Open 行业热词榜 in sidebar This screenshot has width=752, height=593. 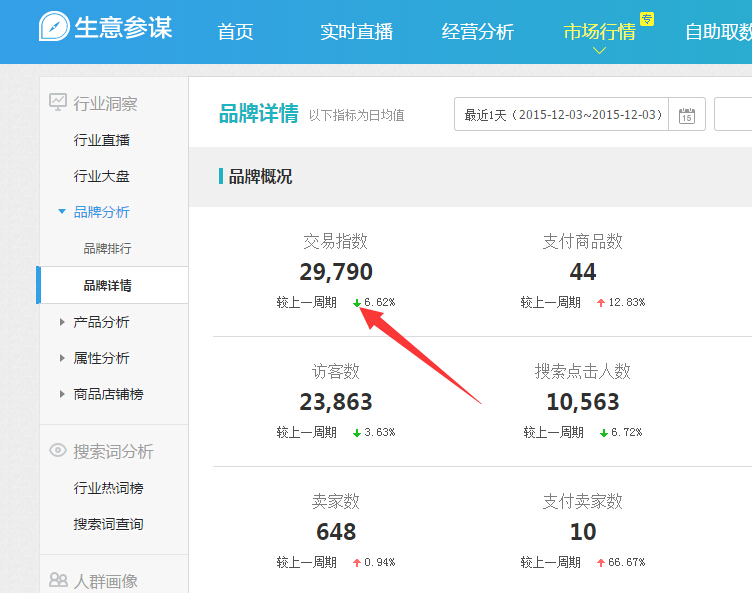(108, 488)
